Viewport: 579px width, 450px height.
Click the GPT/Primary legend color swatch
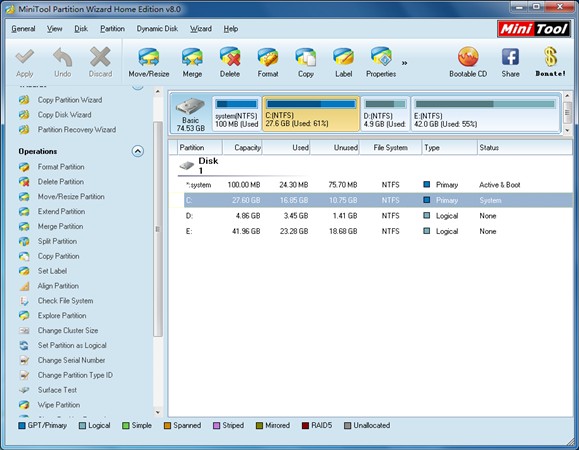point(22,426)
